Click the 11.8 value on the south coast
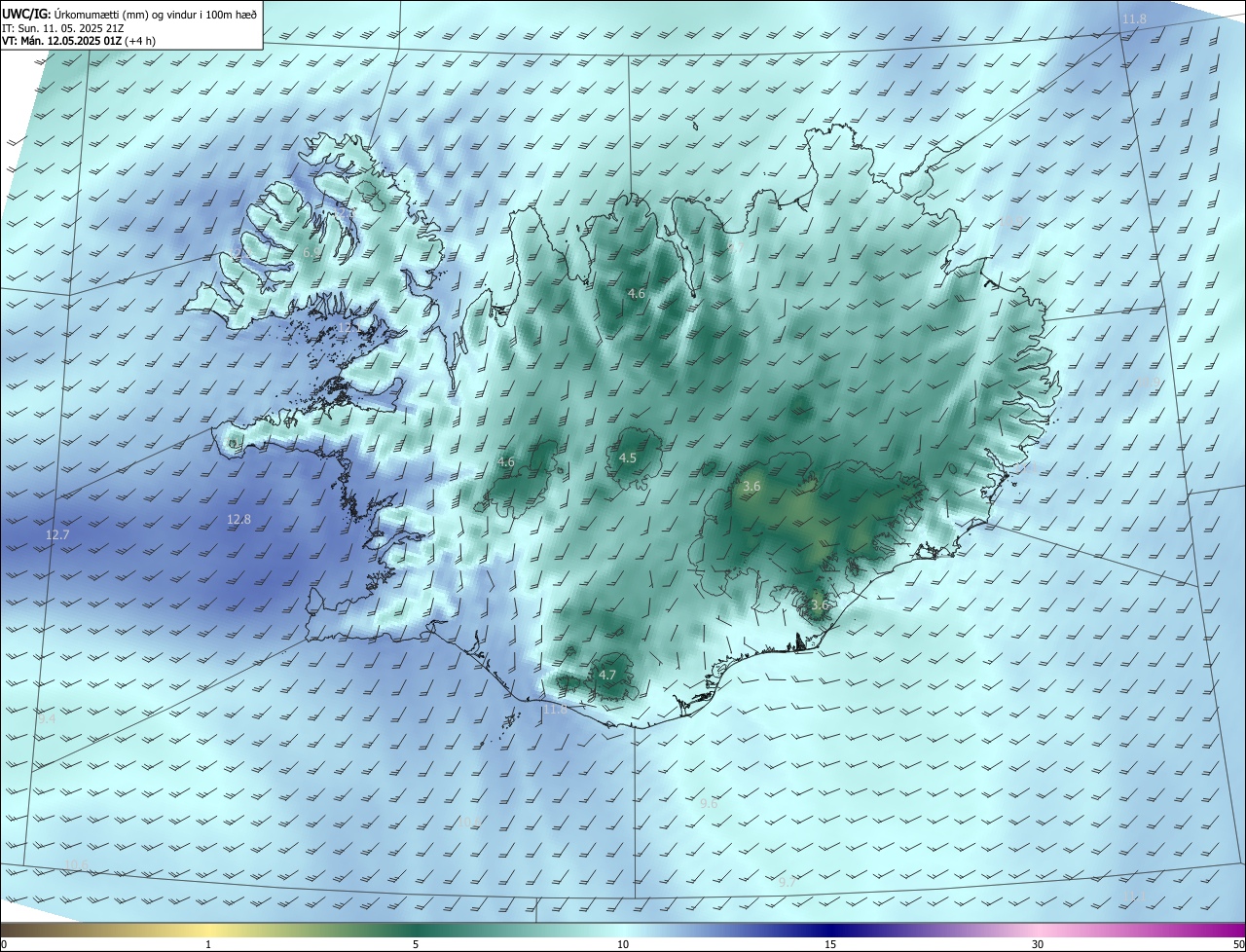This screenshot has width=1246, height=952. pos(555,709)
